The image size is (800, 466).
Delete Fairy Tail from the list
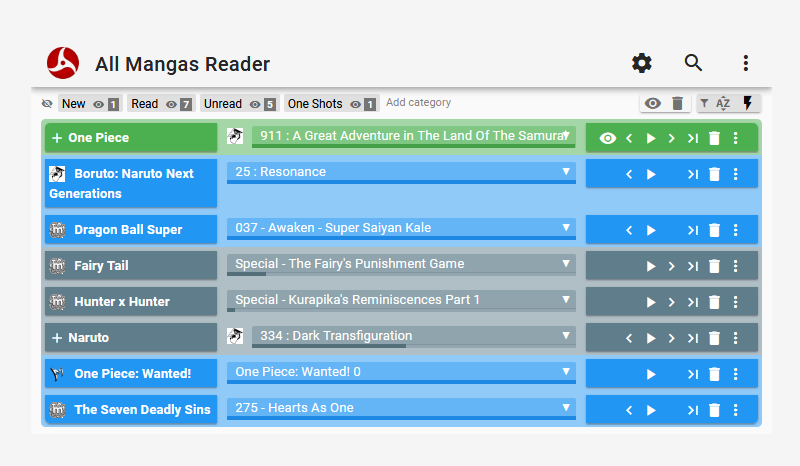(x=714, y=266)
